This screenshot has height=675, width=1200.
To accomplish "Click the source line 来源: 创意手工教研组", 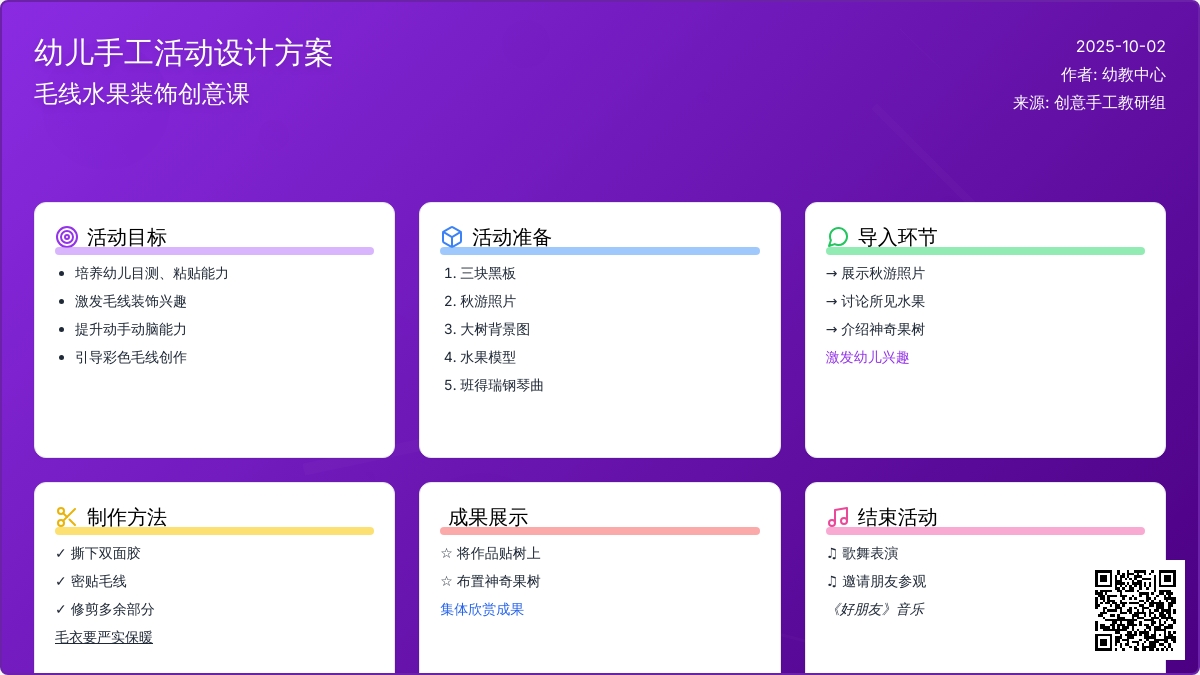I will (1089, 102).
